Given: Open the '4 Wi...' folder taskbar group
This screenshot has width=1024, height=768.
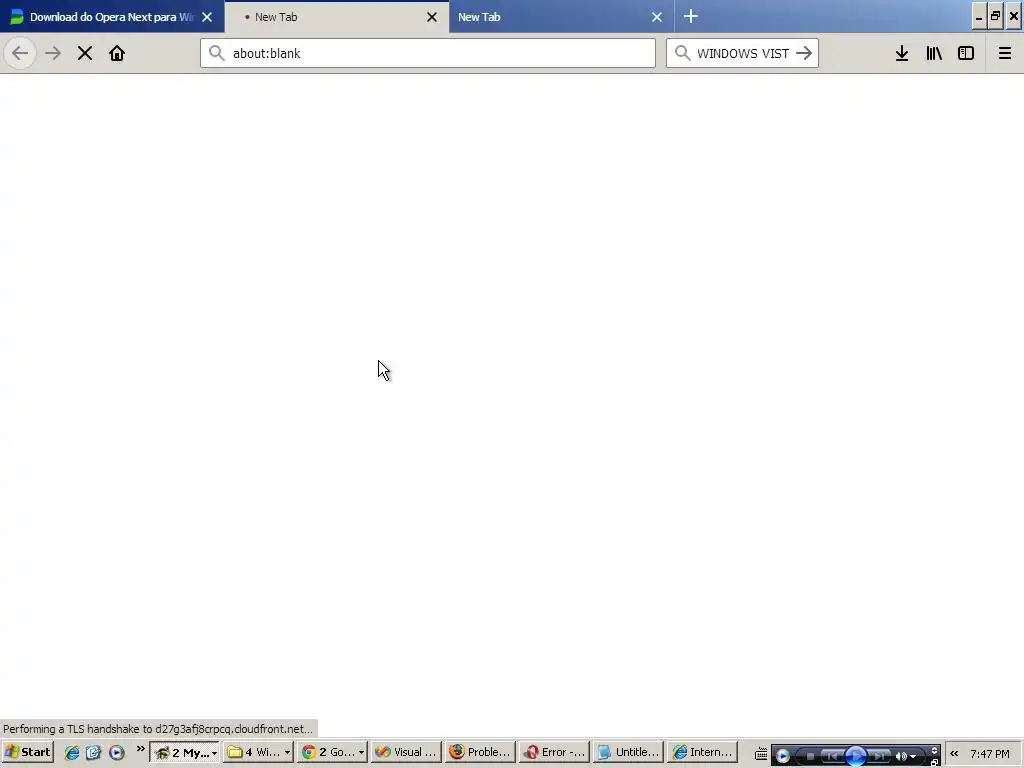Looking at the screenshot, I should pyautogui.click(x=259, y=752).
